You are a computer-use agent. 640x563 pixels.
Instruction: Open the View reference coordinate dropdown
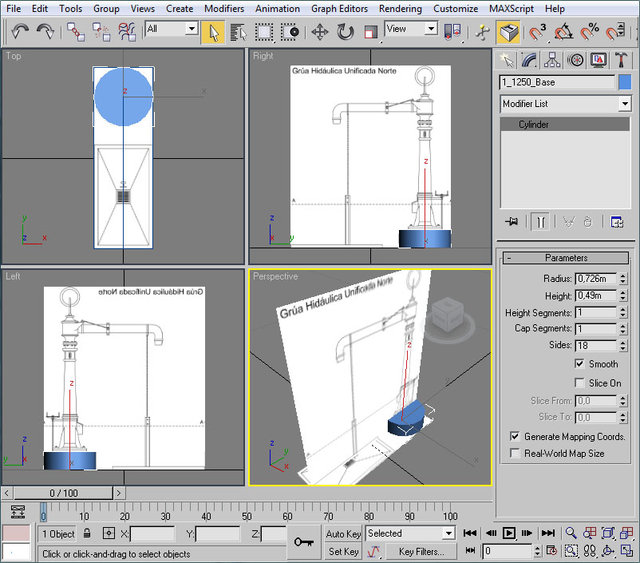(412, 30)
